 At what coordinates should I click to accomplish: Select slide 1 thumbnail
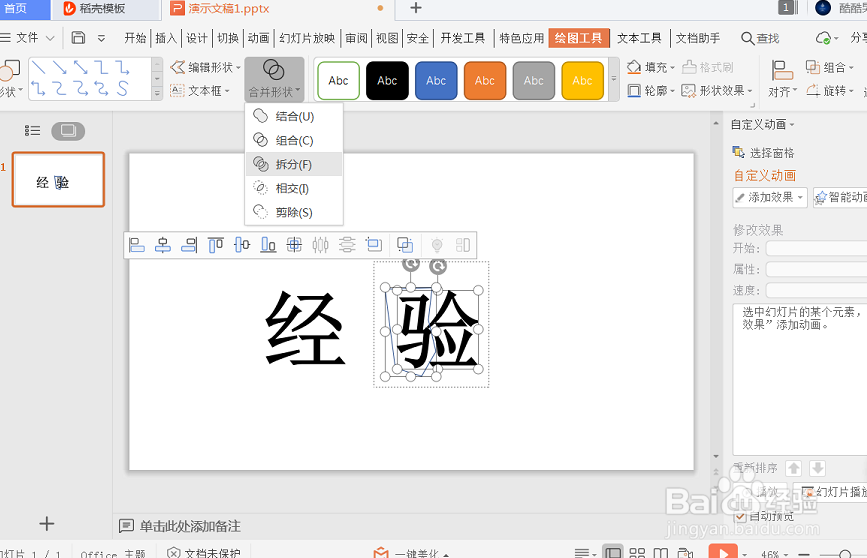(x=58, y=180)
